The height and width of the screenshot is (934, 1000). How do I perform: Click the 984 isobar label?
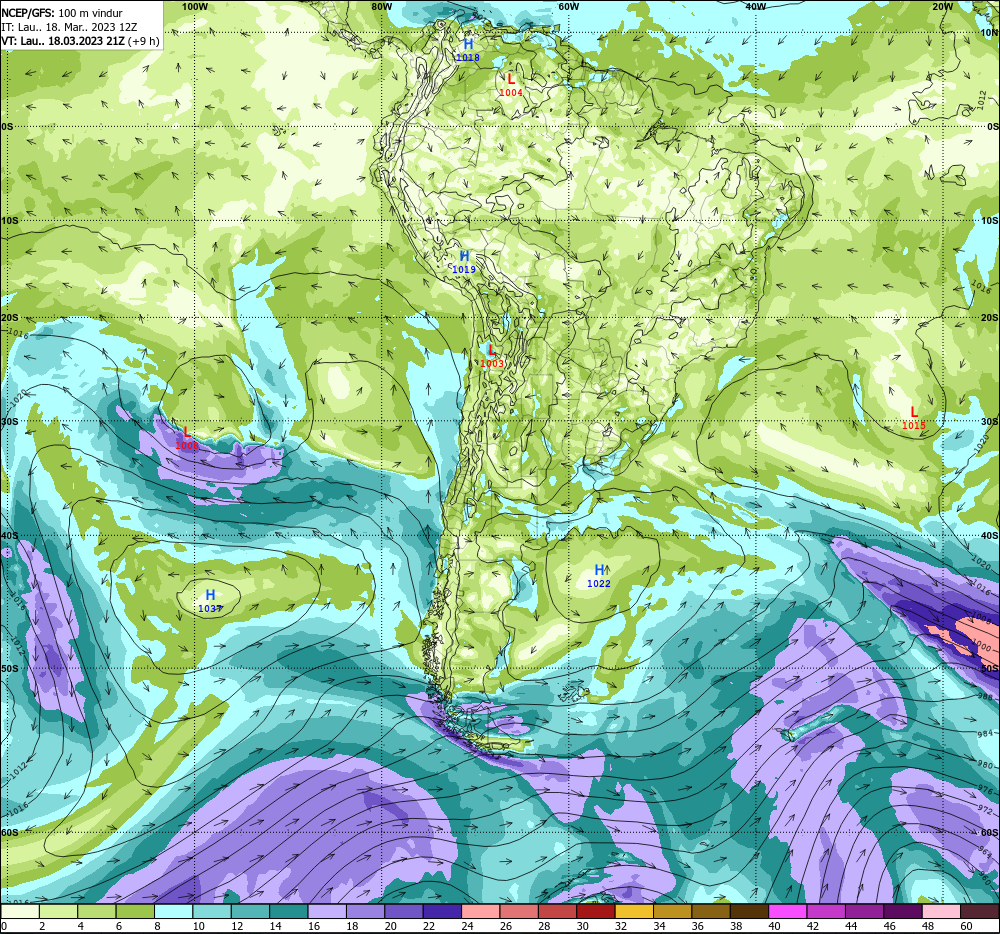pos(985,734)
